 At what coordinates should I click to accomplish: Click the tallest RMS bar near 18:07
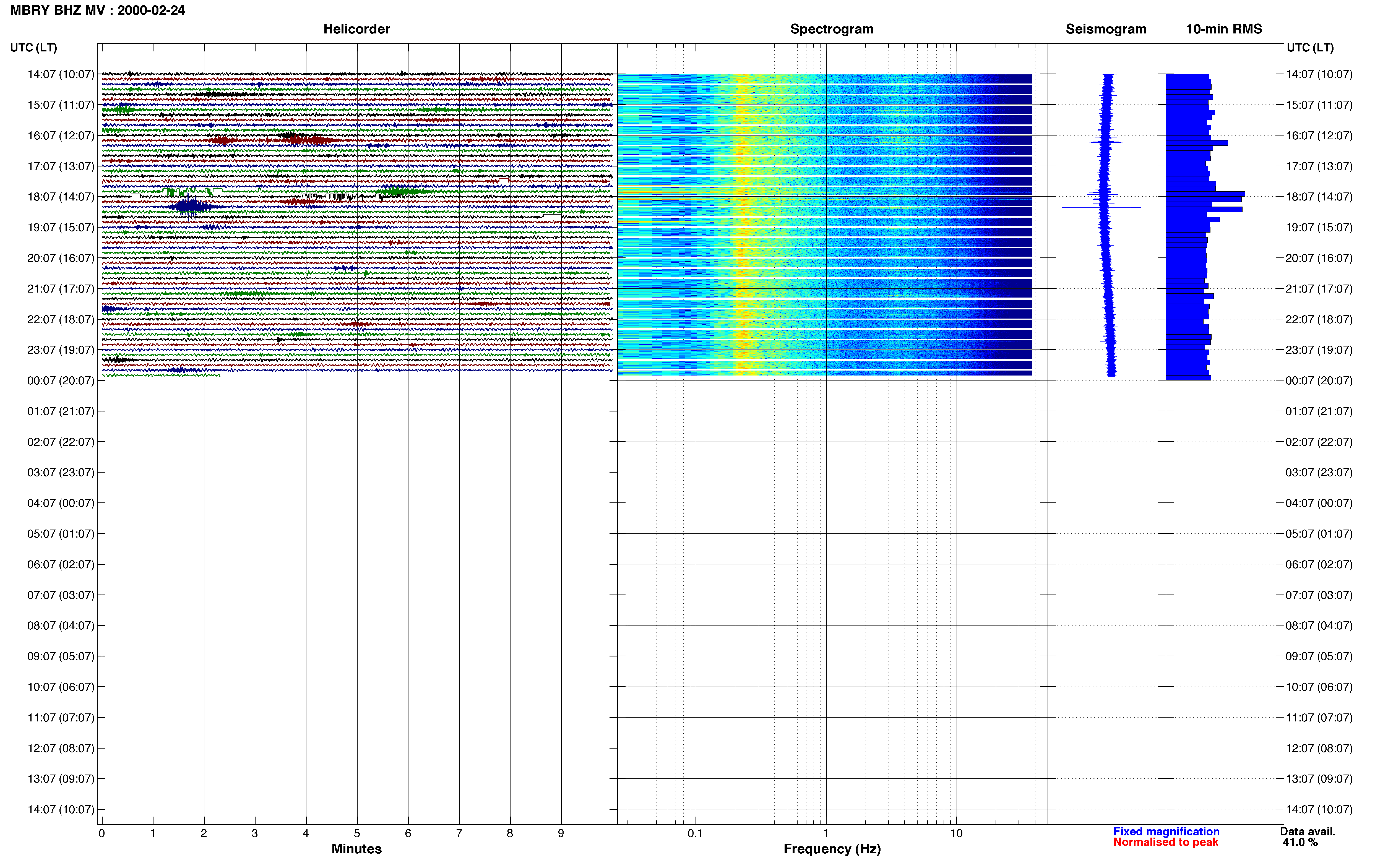1205,194
